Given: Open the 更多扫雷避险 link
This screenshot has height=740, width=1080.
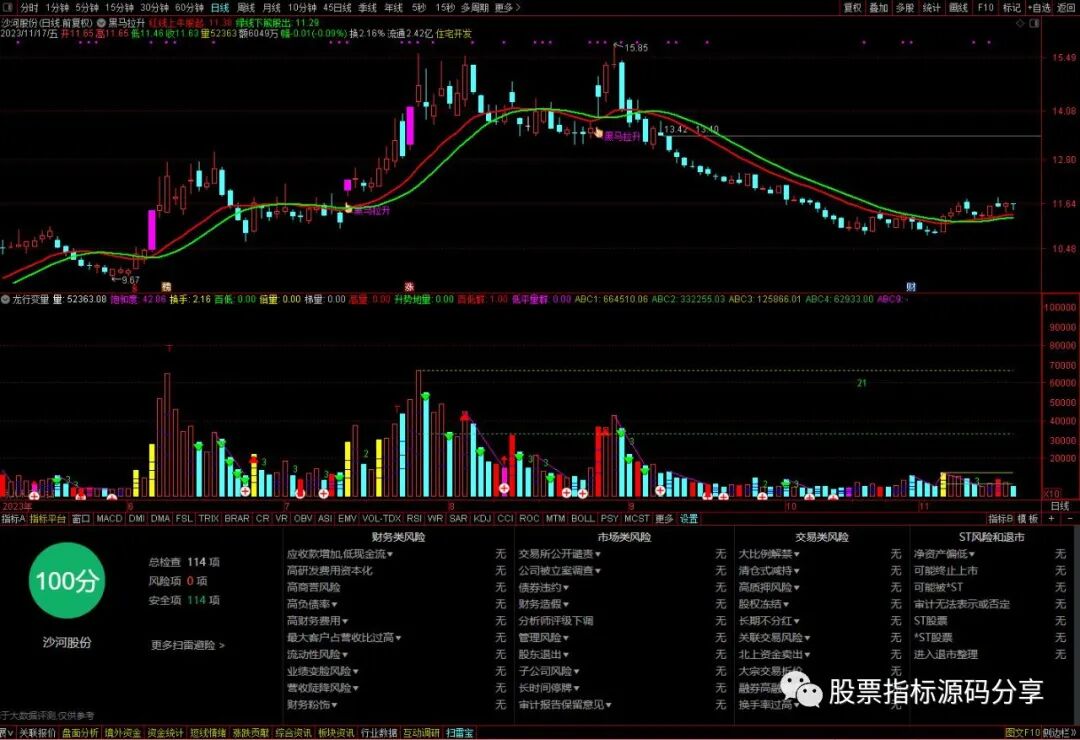Looking at the screenshot, I should 188,646.
